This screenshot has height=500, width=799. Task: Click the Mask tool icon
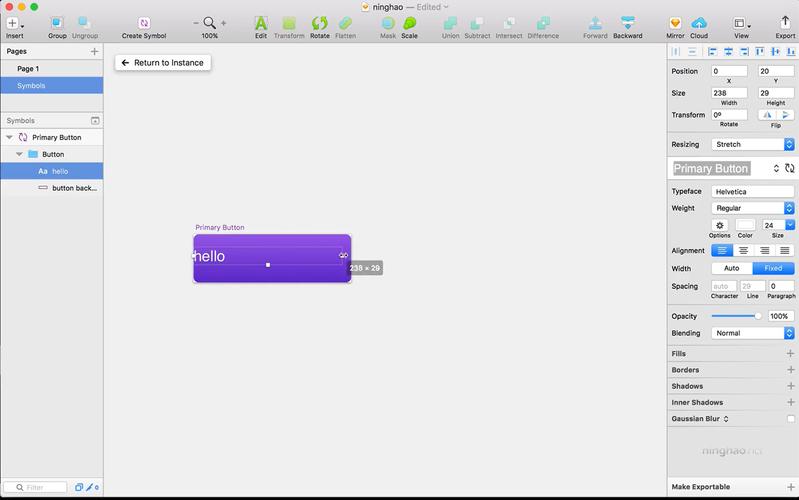[x=388, y=23]
